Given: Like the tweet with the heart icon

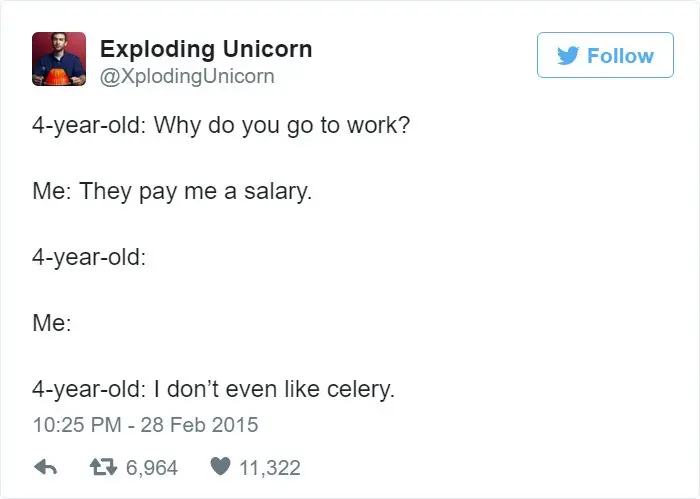Looking at the screenshot, I should pyautogui.click(x=219, y=467).
